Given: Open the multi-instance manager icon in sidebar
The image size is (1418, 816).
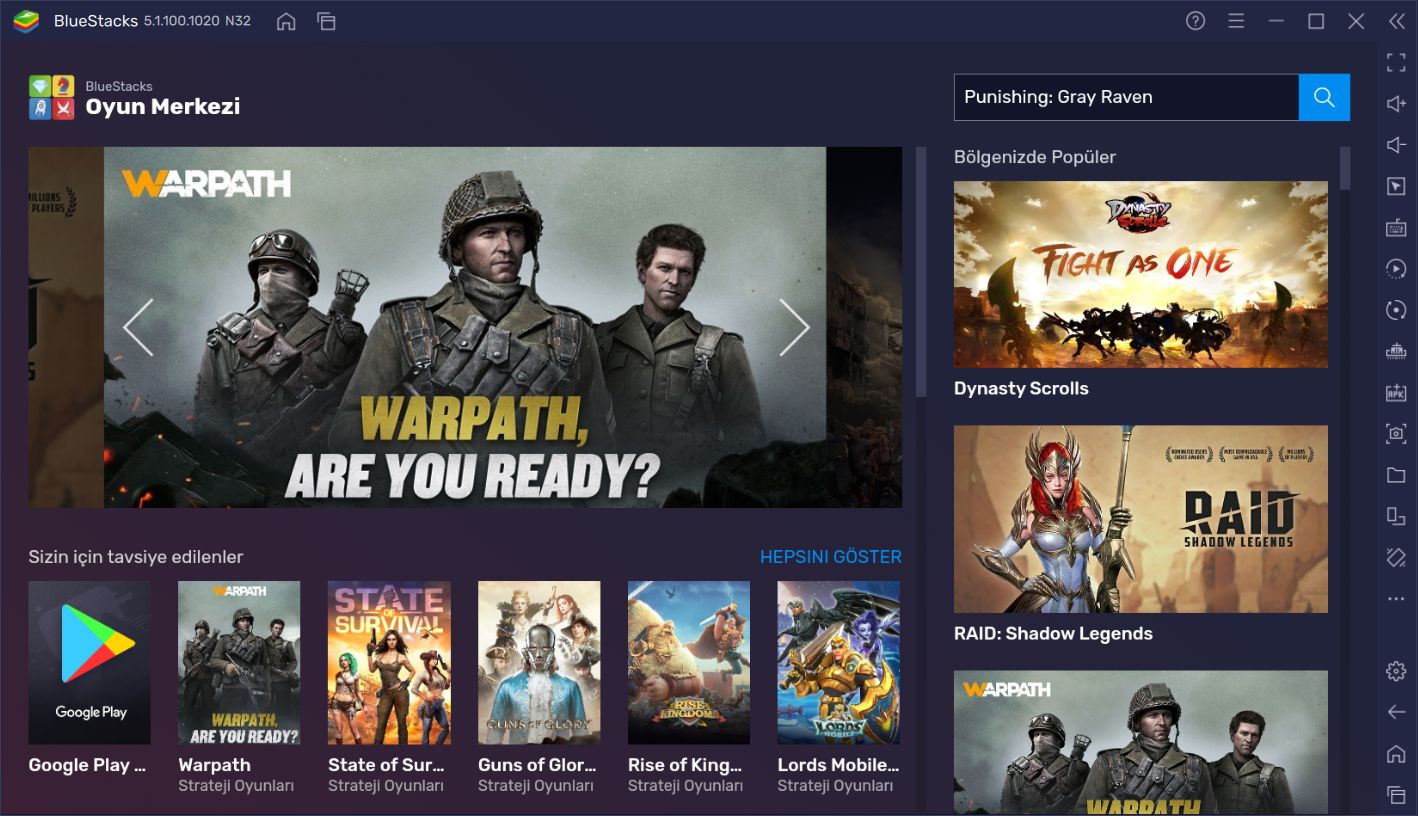Looking at the screenshot, I should tap(1396, 351).
